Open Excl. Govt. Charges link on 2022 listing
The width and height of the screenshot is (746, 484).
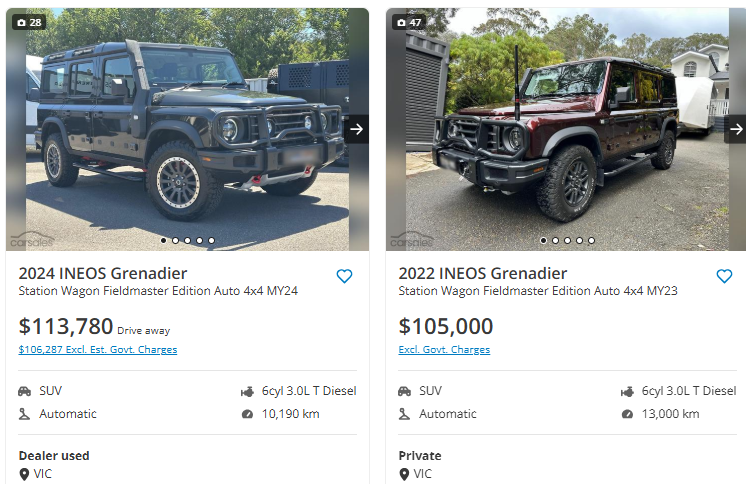coord(444,350)
